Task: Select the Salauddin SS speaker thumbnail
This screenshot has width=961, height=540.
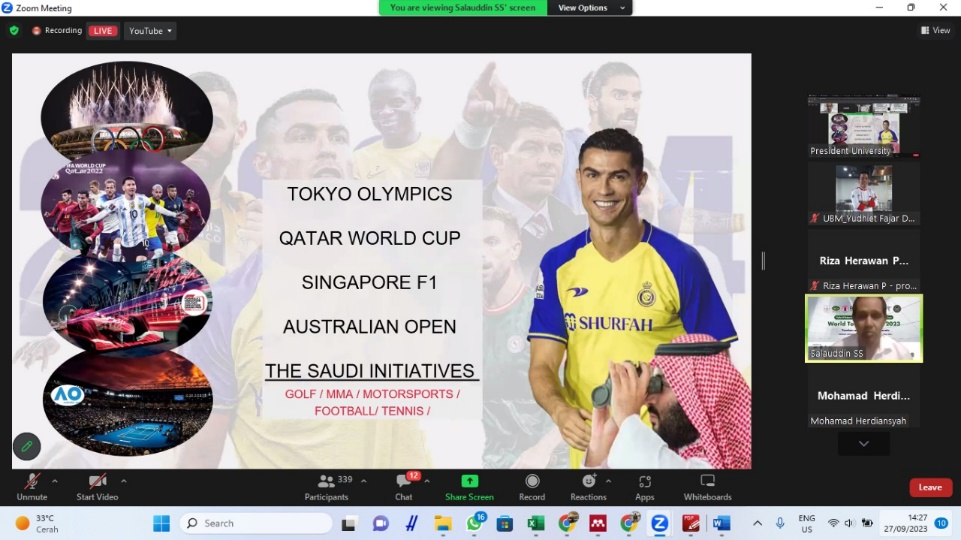Action: point(864,329)
